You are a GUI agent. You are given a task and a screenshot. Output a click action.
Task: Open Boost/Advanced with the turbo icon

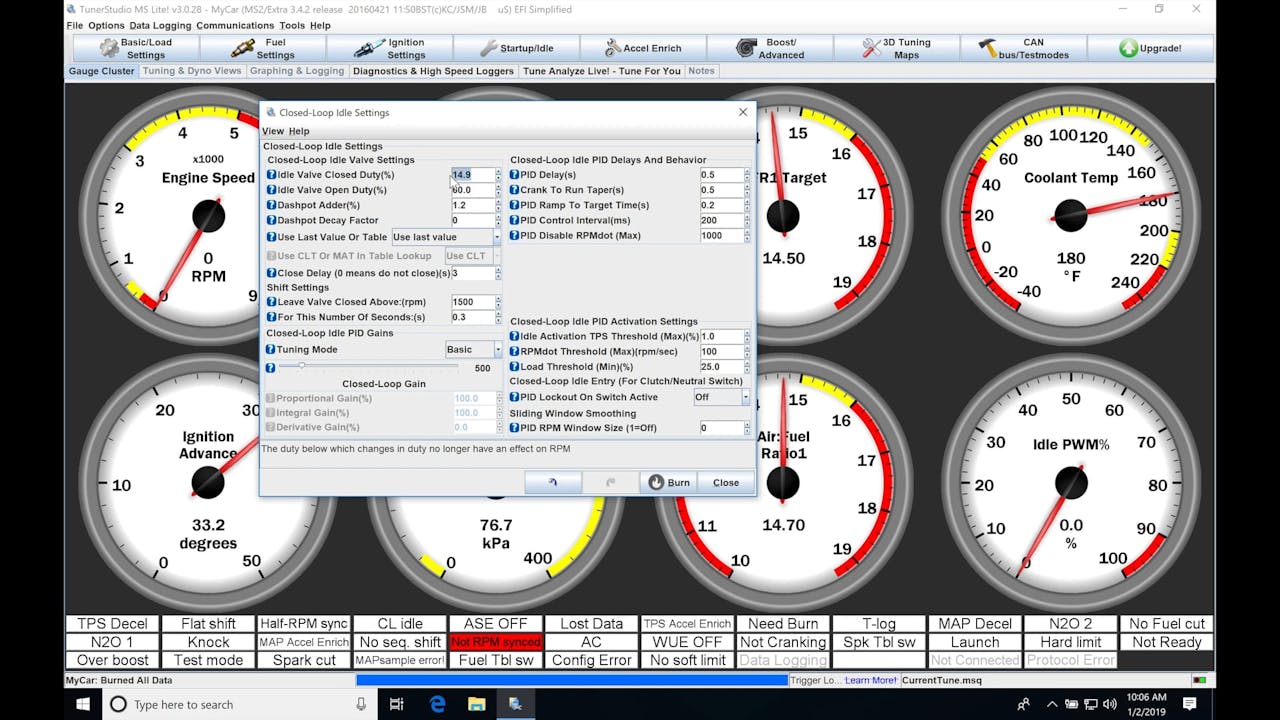pyautogui.click(x=745, y=47)
